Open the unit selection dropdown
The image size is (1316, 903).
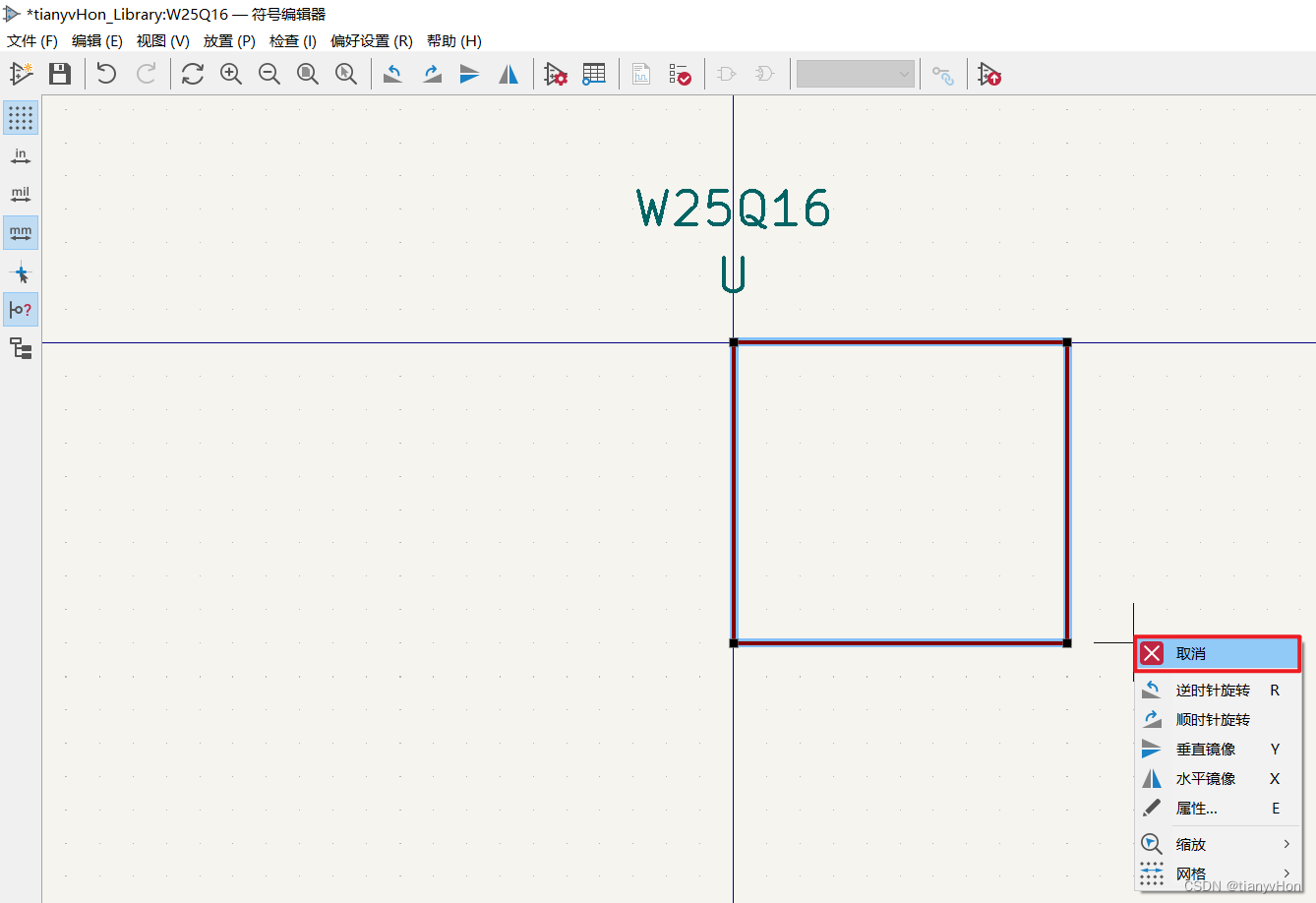856,74
